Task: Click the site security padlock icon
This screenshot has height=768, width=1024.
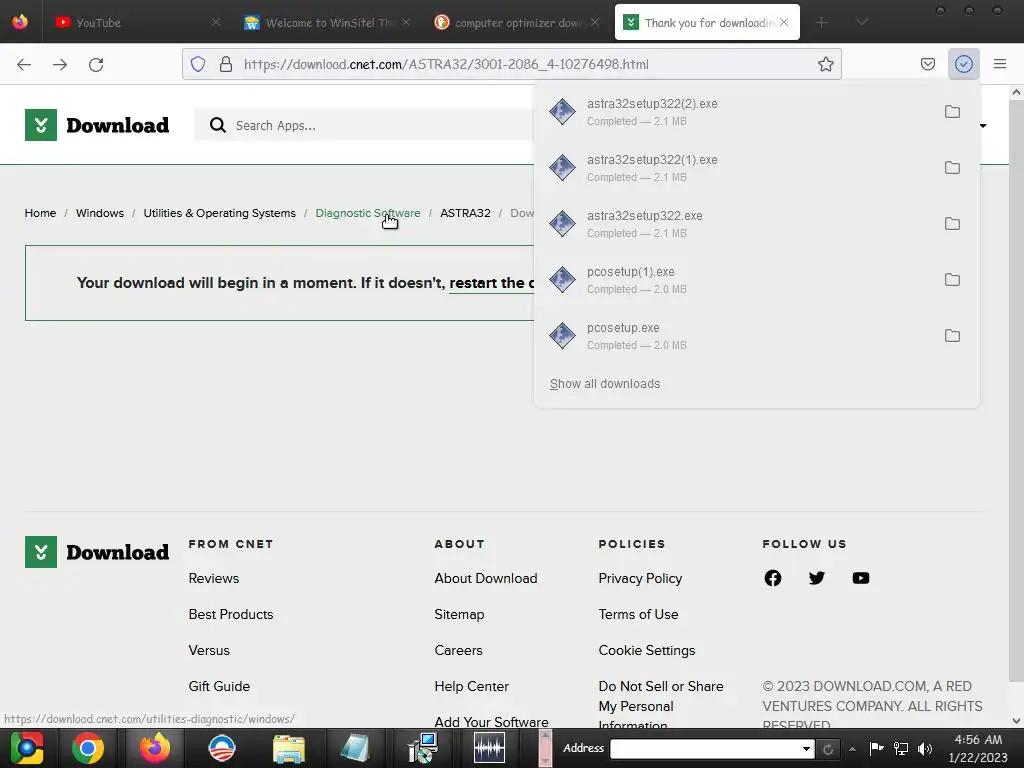Action: [226, 64]
